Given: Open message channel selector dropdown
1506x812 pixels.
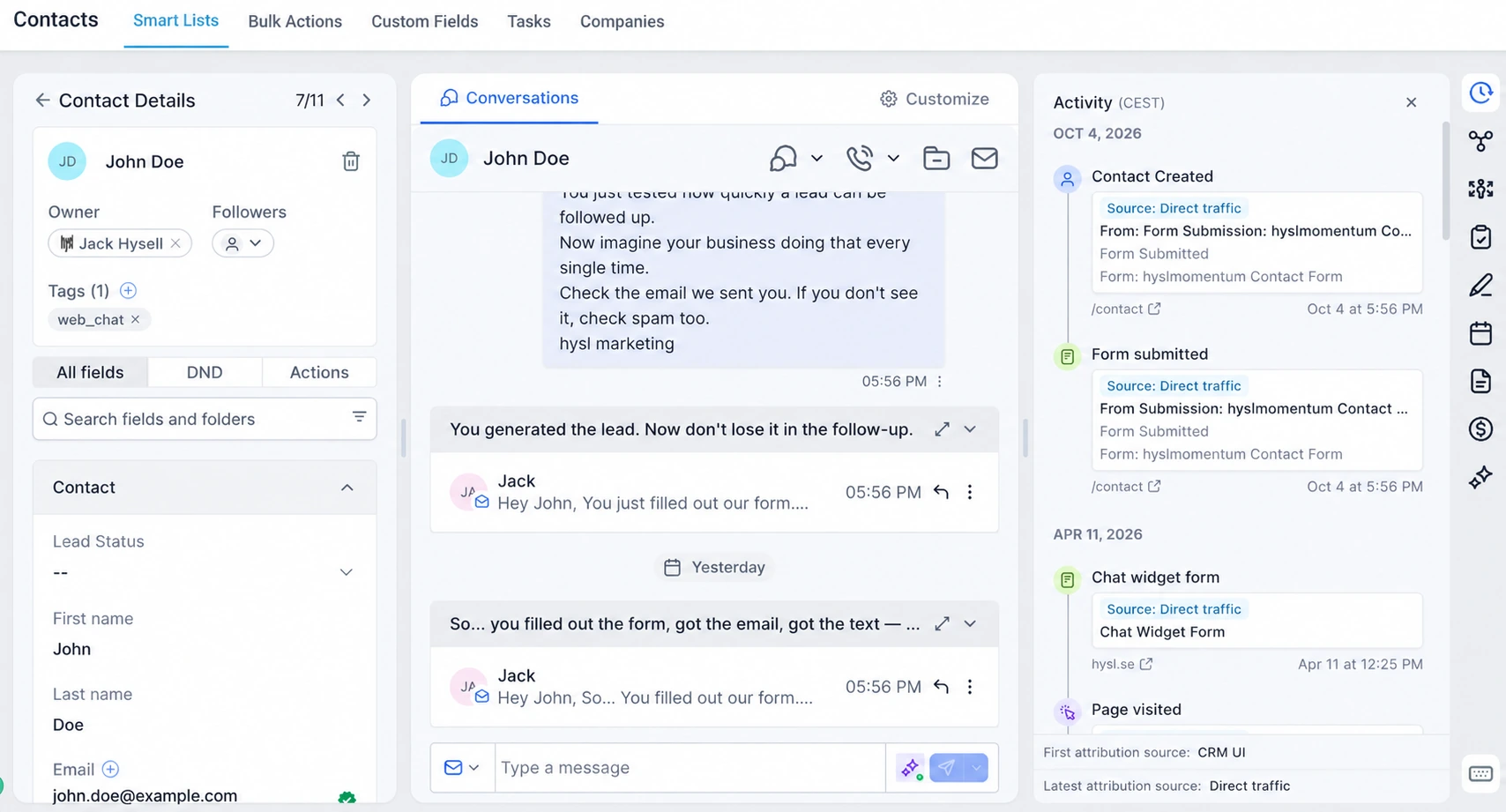Looking at the screenshot, I should [462, 768].
